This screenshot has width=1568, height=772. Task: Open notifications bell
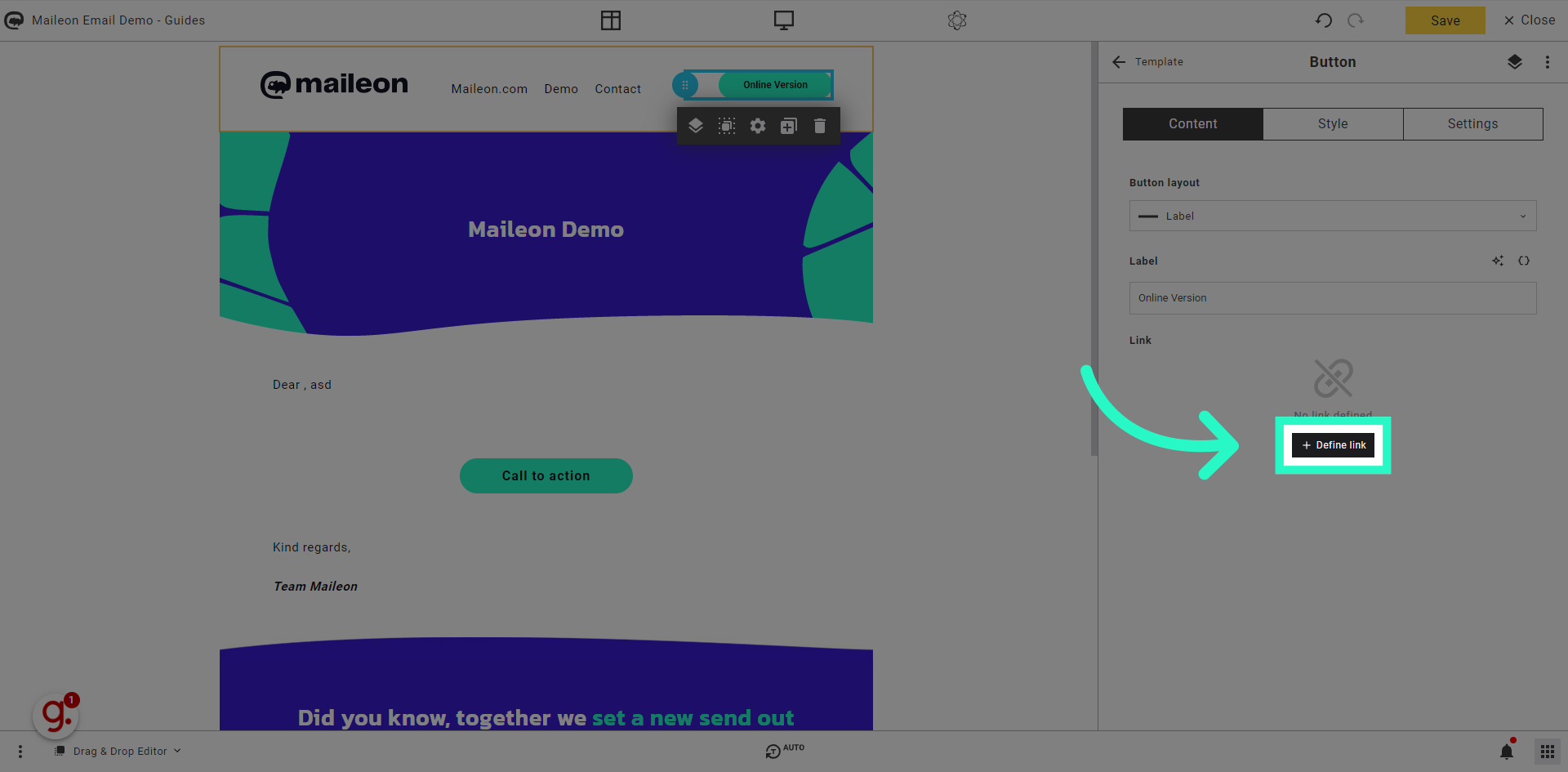1507,752
